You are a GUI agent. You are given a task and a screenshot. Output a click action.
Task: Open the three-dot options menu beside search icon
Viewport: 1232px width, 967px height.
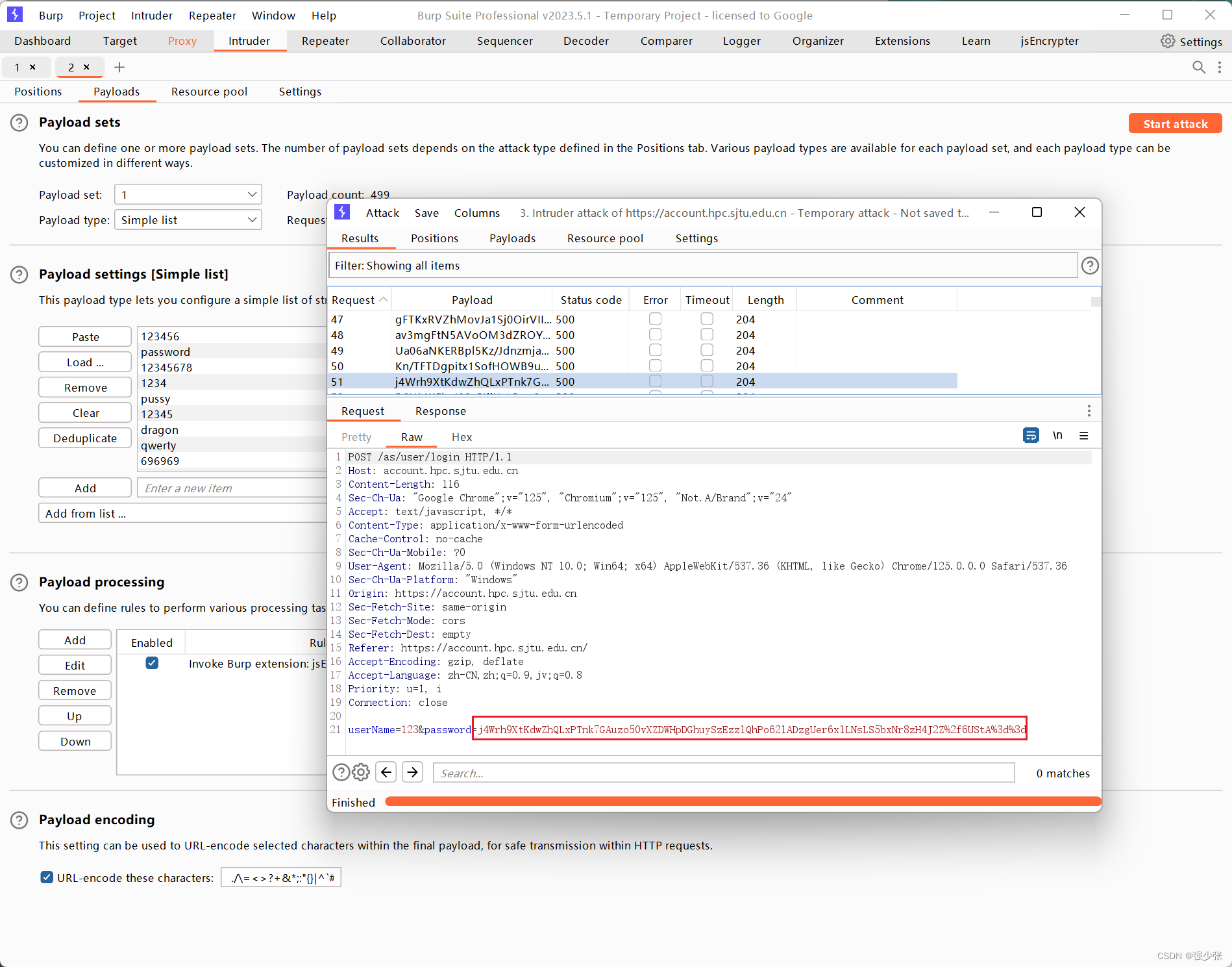[1220, 67]
